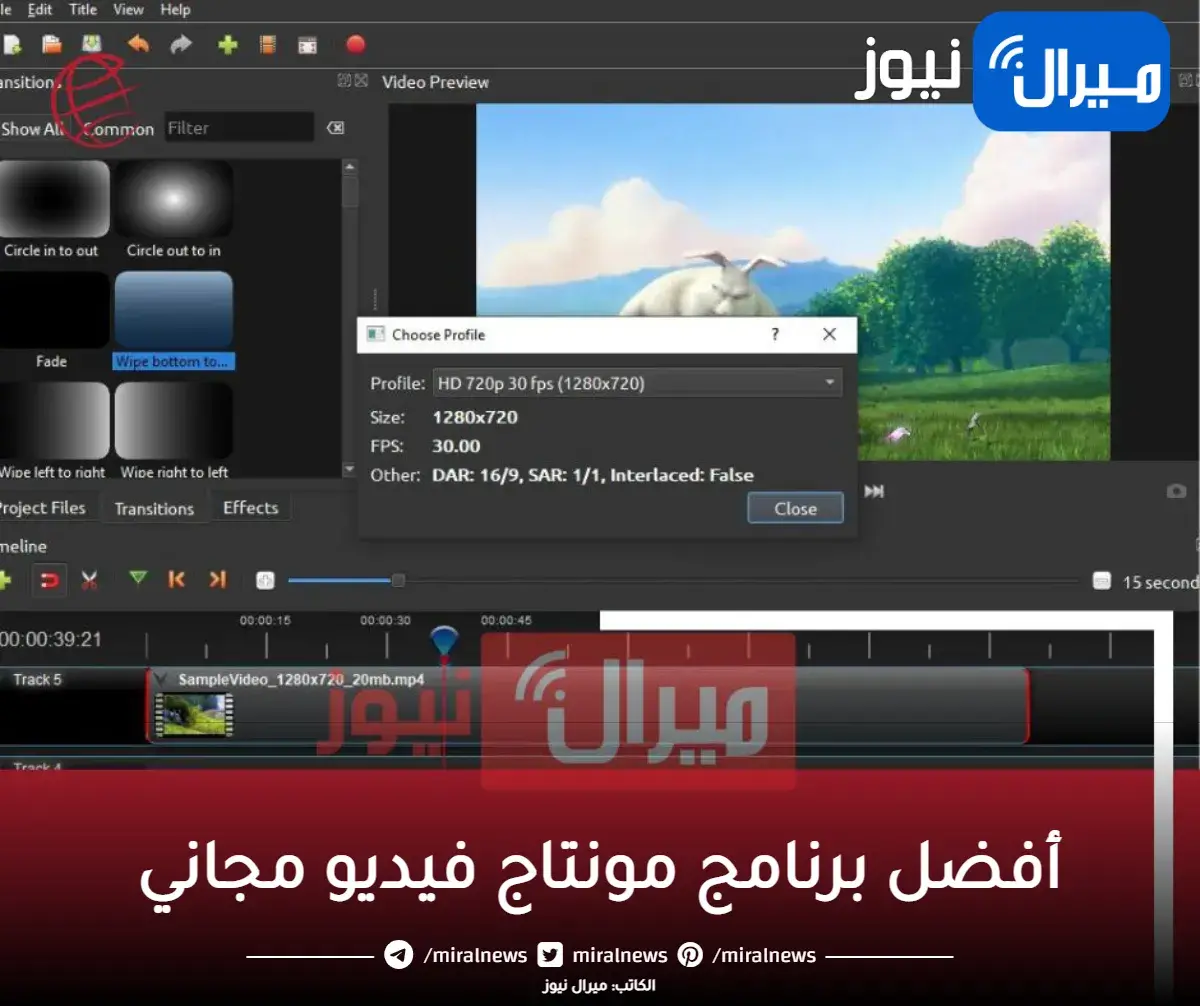Open Choose Profile filmstrip toolbar icon
Image resolution: width=1200 pixels, height=1006 pixels.
pyautogui.click(x=267, y=44)
